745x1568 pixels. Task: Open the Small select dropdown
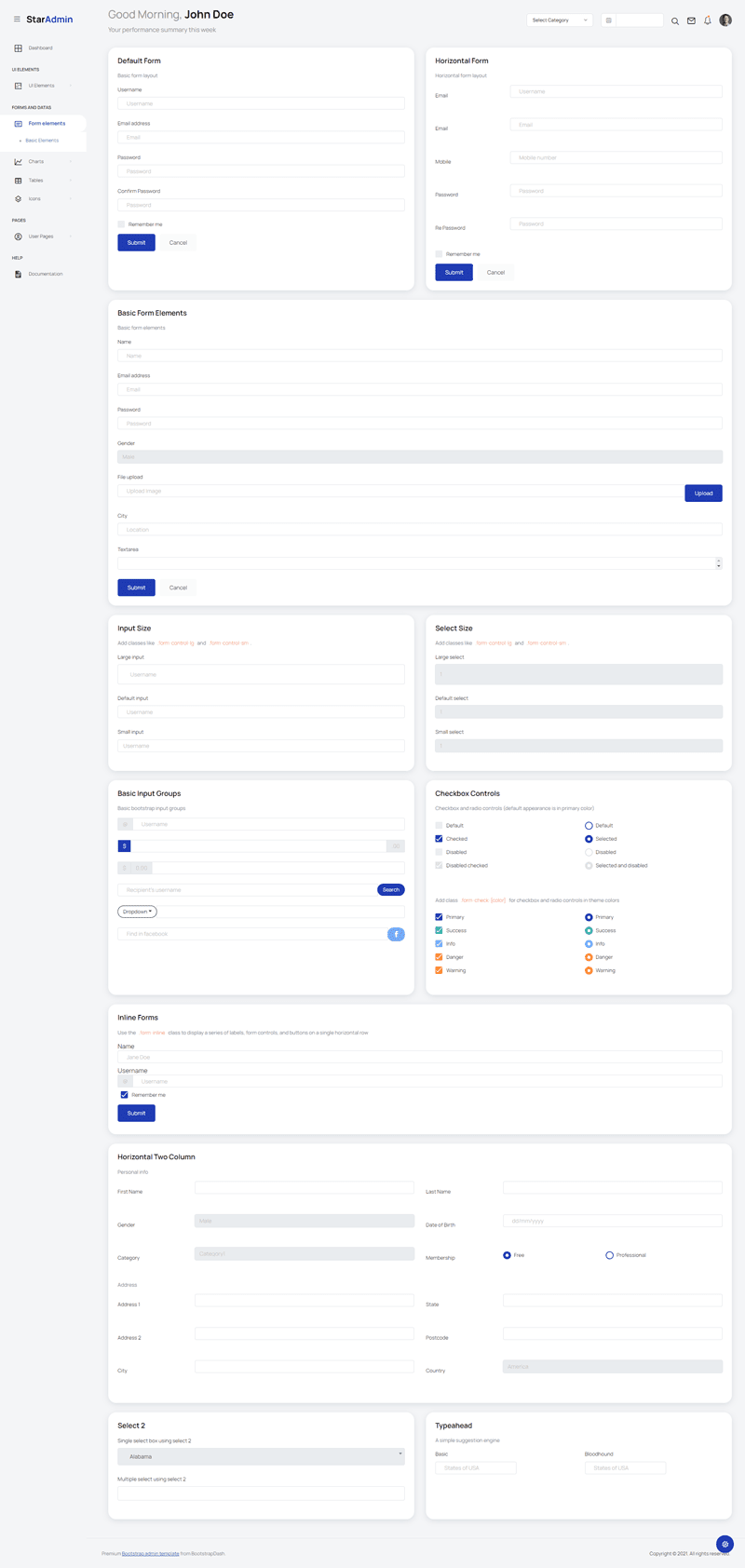tap(578, 746)
